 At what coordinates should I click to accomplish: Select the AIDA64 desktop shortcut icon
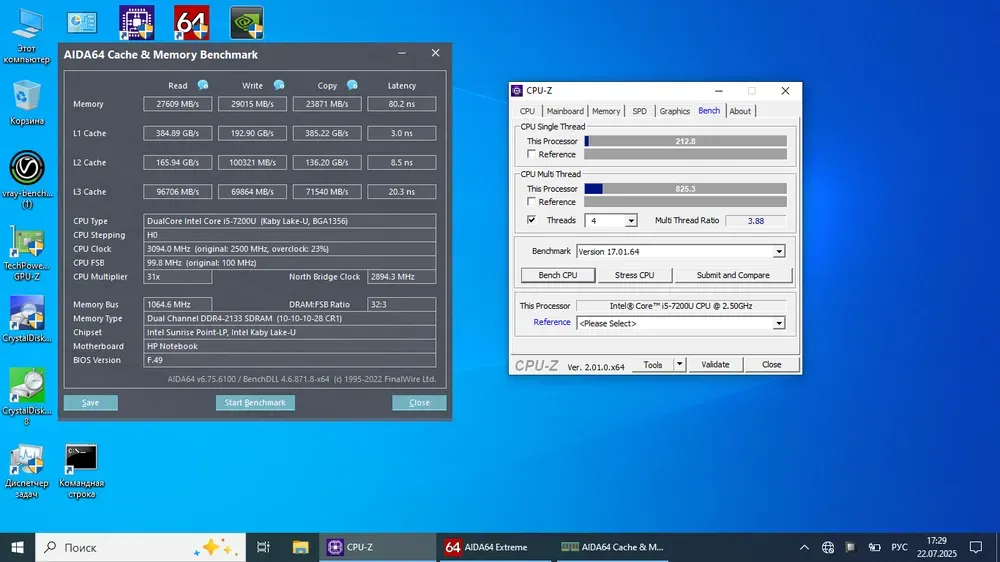(x=190, y=22)
